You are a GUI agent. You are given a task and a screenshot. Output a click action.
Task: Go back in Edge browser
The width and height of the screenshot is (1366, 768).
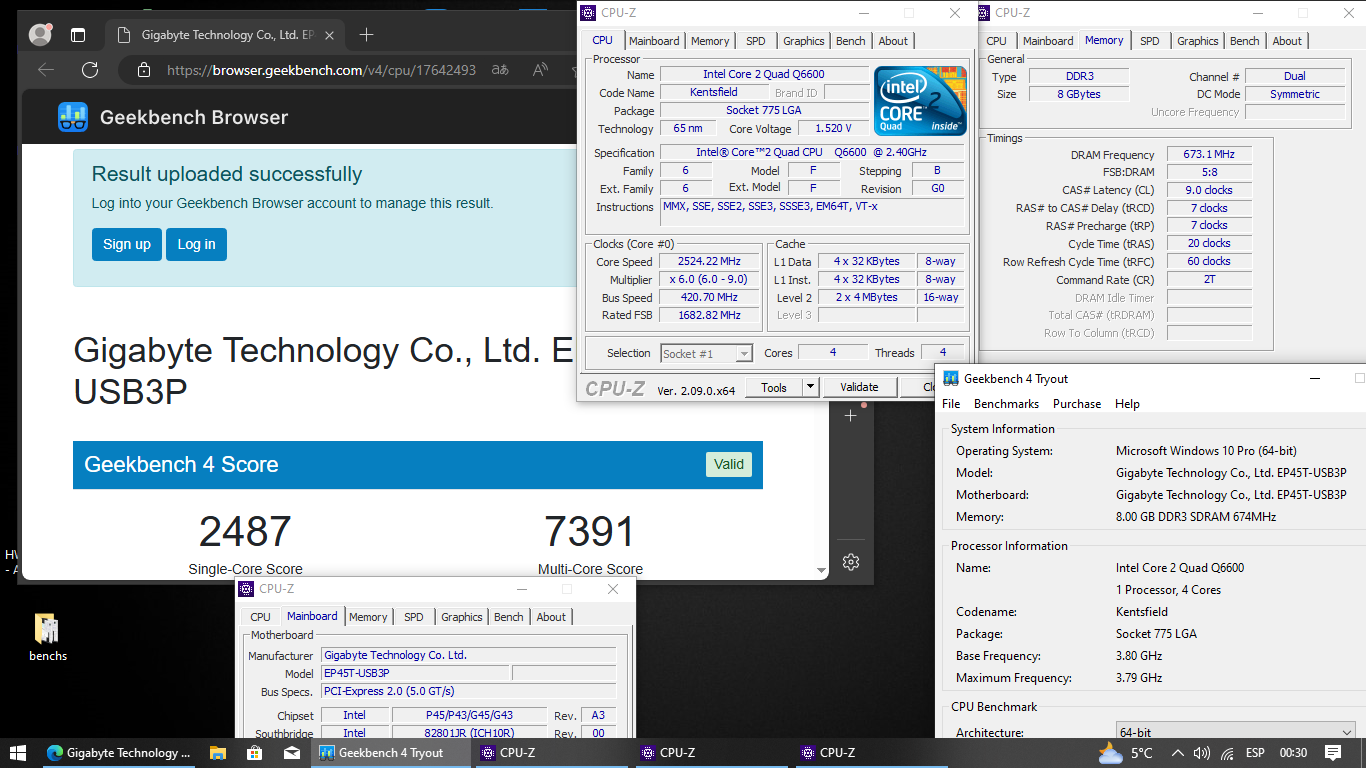pyautogui.click(x=46, y=70)
